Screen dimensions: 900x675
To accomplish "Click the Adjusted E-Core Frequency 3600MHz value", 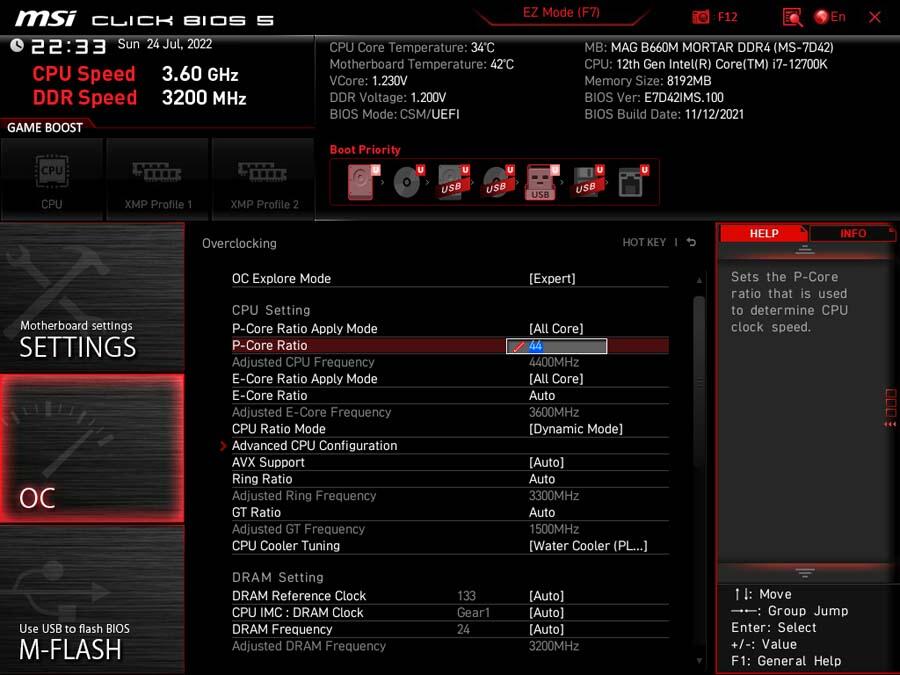I will point(554,412).
